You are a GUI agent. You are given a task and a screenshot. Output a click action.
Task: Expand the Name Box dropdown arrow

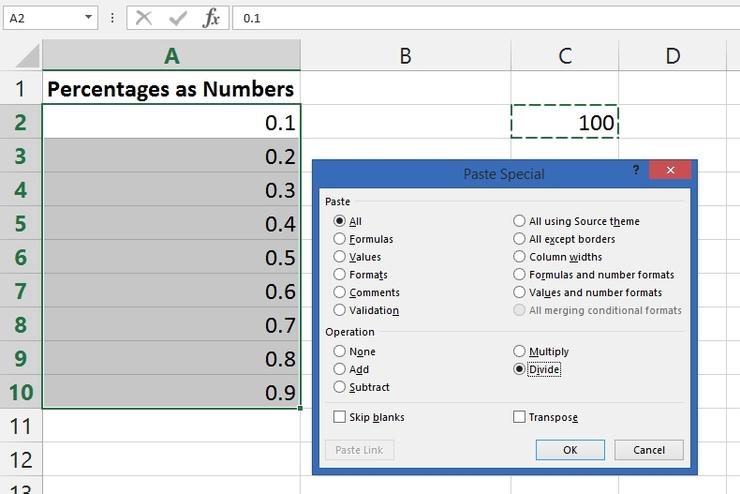tap(89, 18)
